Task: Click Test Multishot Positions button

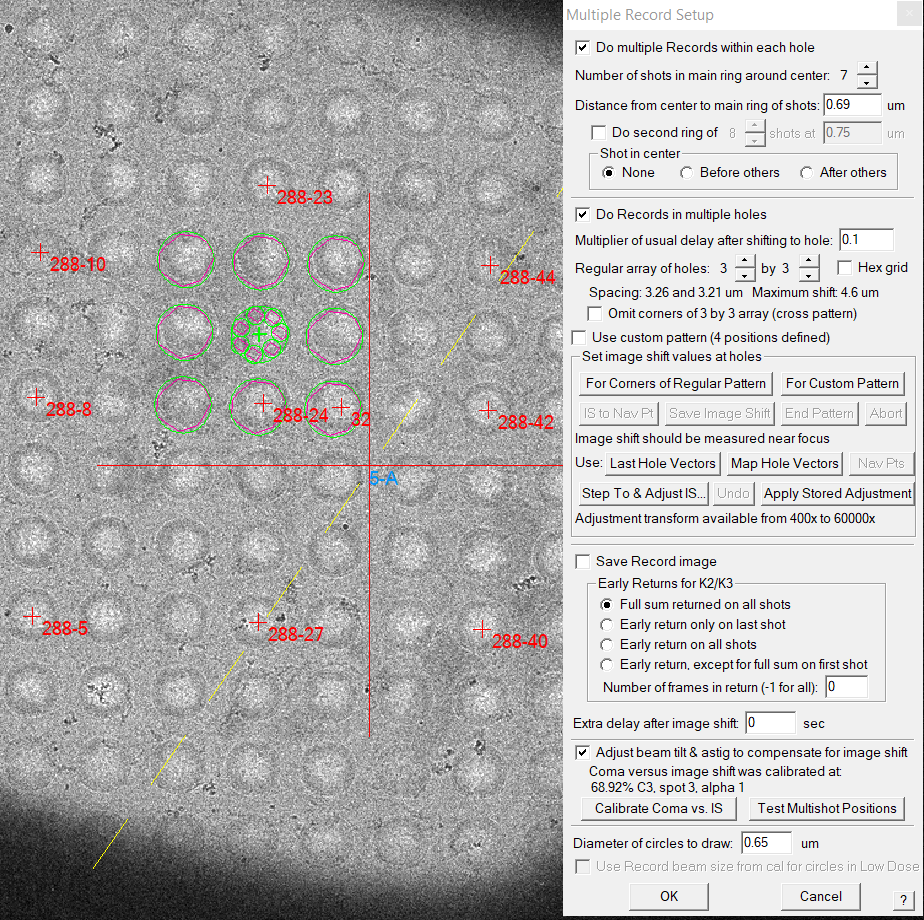Action: 827,809
